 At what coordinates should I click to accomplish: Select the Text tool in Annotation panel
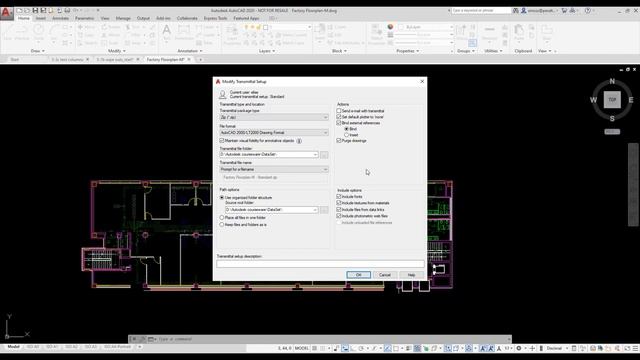pyautogui.click(x=167, y=32)
